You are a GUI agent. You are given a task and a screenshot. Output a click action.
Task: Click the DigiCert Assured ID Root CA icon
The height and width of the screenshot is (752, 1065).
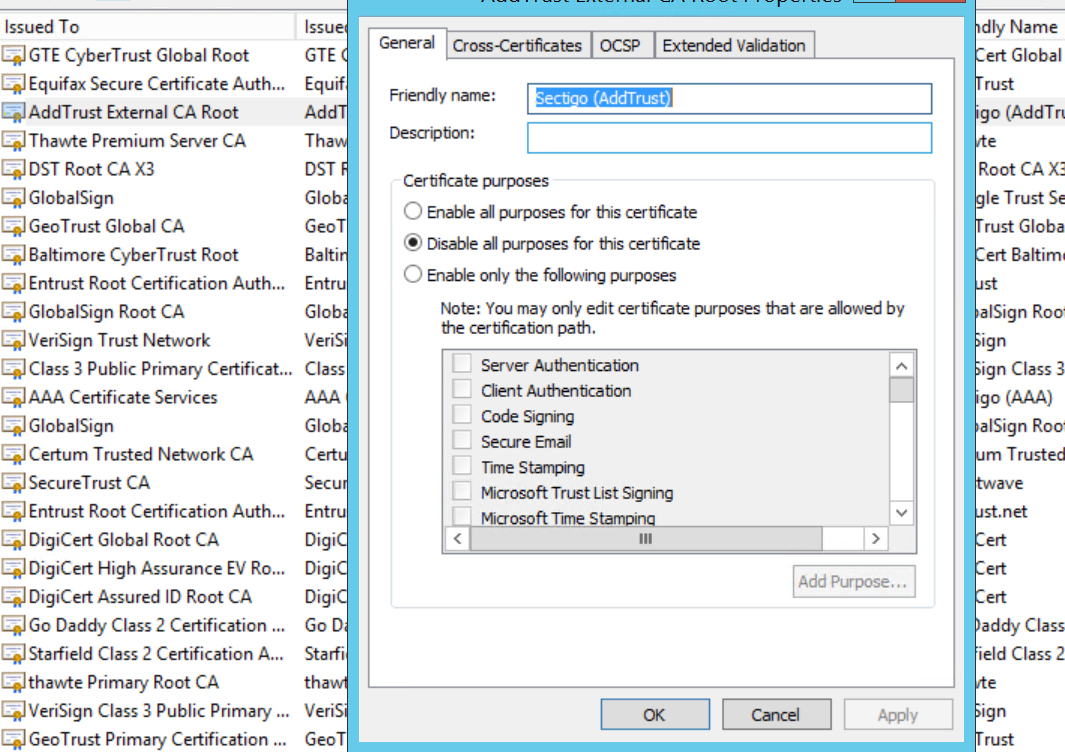point(14,597)
